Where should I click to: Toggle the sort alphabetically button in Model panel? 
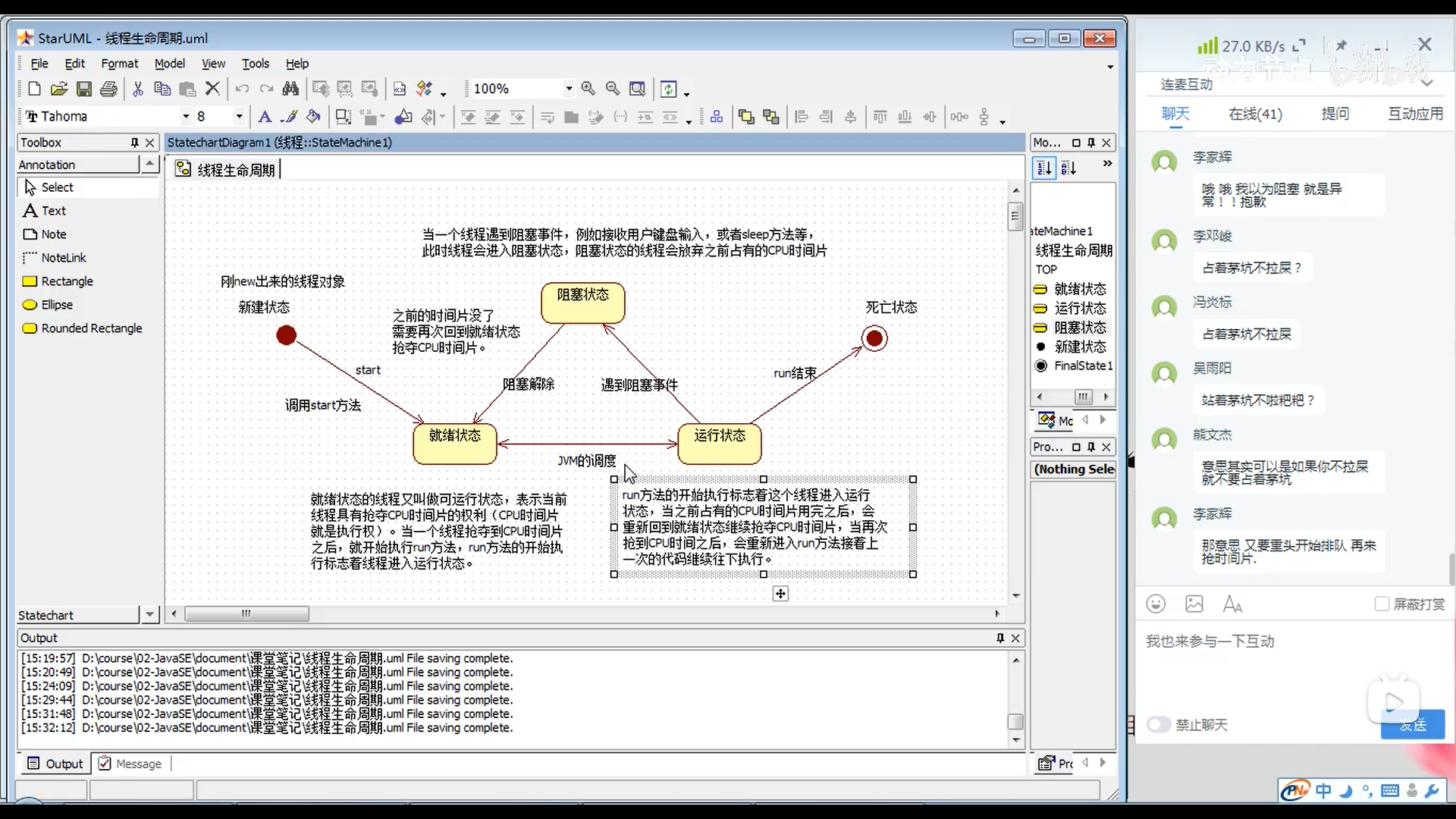point(1068,168)
